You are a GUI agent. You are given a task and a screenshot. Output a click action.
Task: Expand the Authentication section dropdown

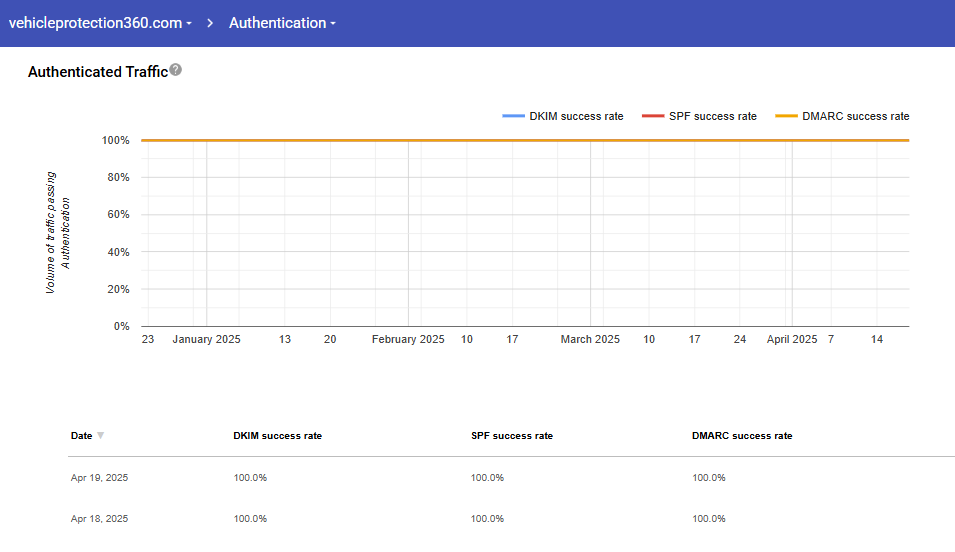coord(282,23)
